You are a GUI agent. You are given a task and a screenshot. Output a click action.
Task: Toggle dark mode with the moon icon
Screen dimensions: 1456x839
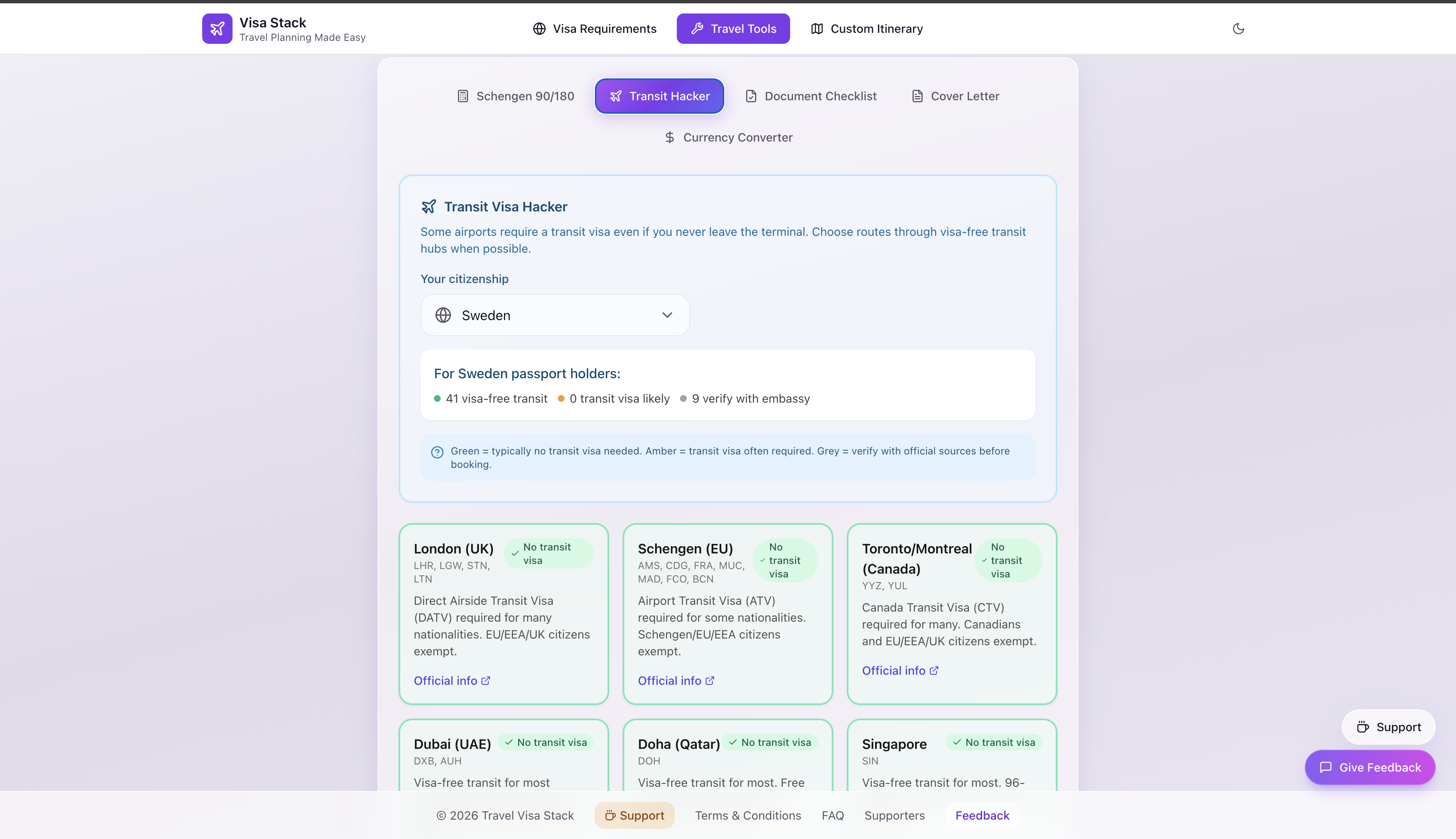tap(1238, 28)
